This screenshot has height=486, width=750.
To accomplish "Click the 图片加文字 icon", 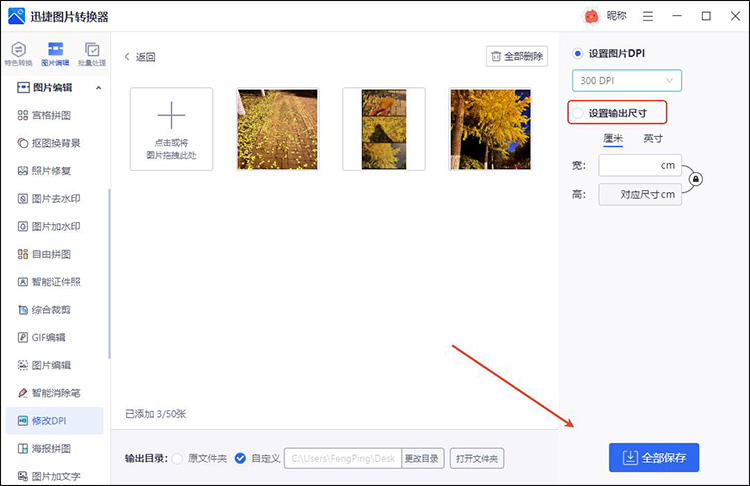I will pyautogui.click(x=22, y=476).
